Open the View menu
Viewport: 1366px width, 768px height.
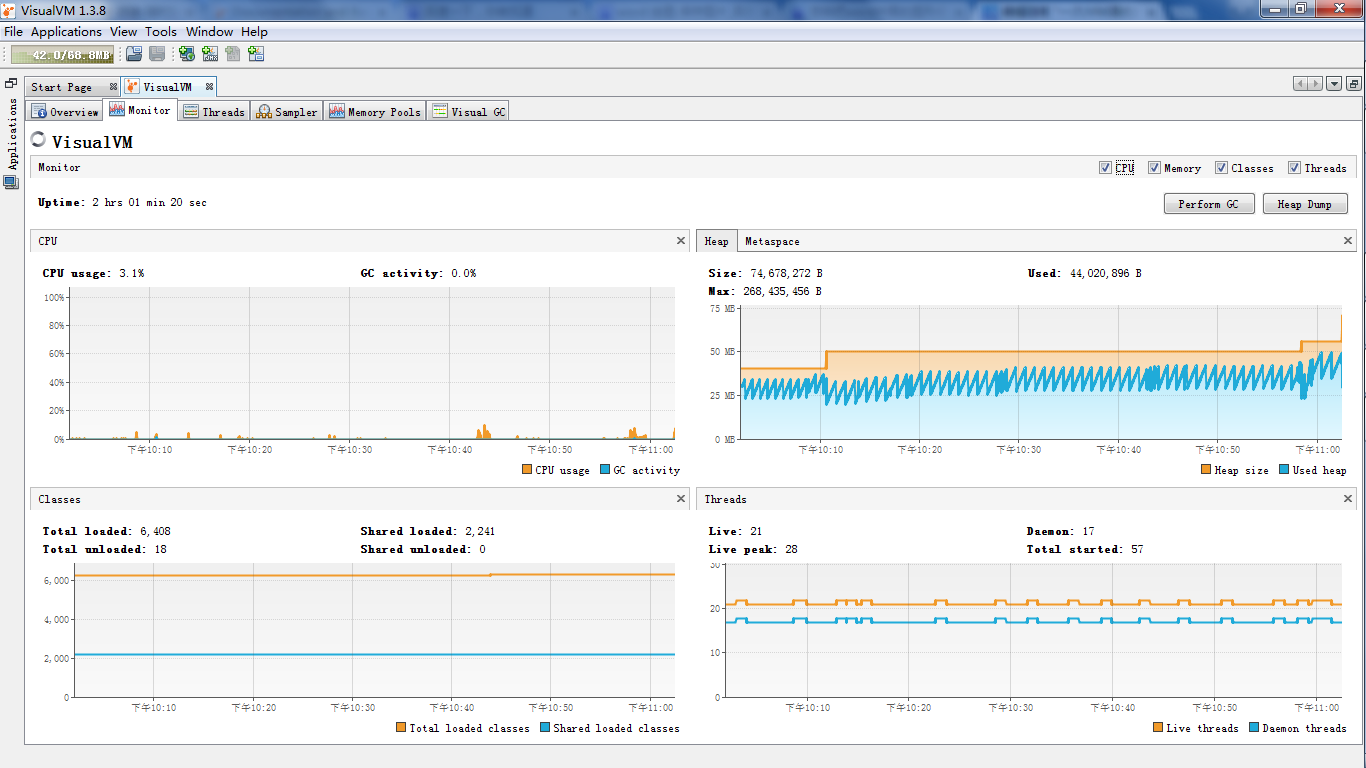(123, 32)
